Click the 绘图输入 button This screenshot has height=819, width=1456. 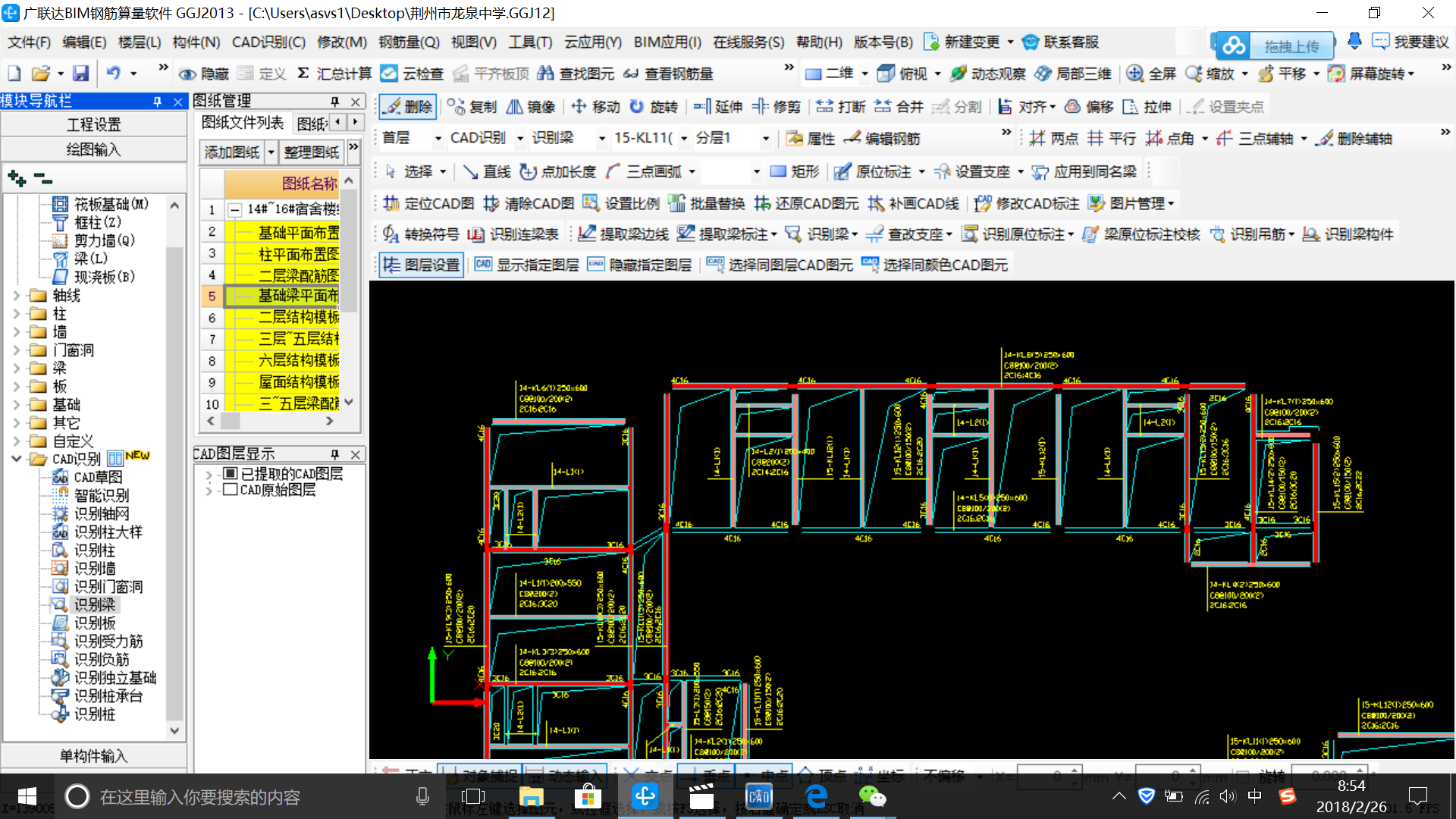tap(94, 149)
